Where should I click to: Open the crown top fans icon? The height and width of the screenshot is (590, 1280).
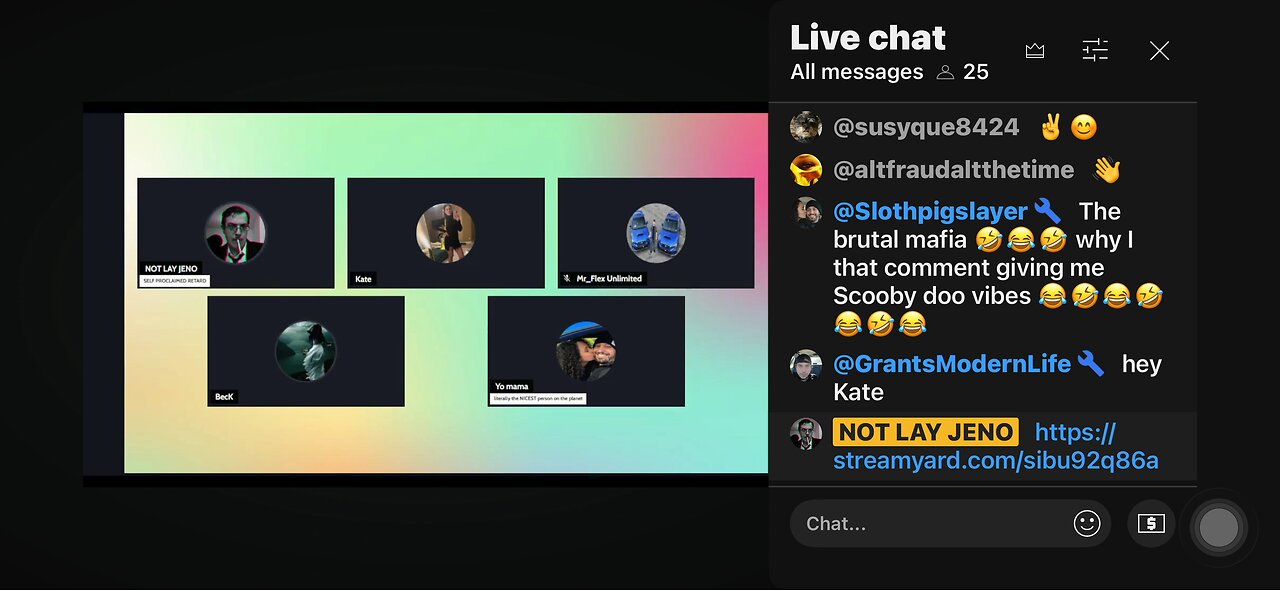[1035, 51]
